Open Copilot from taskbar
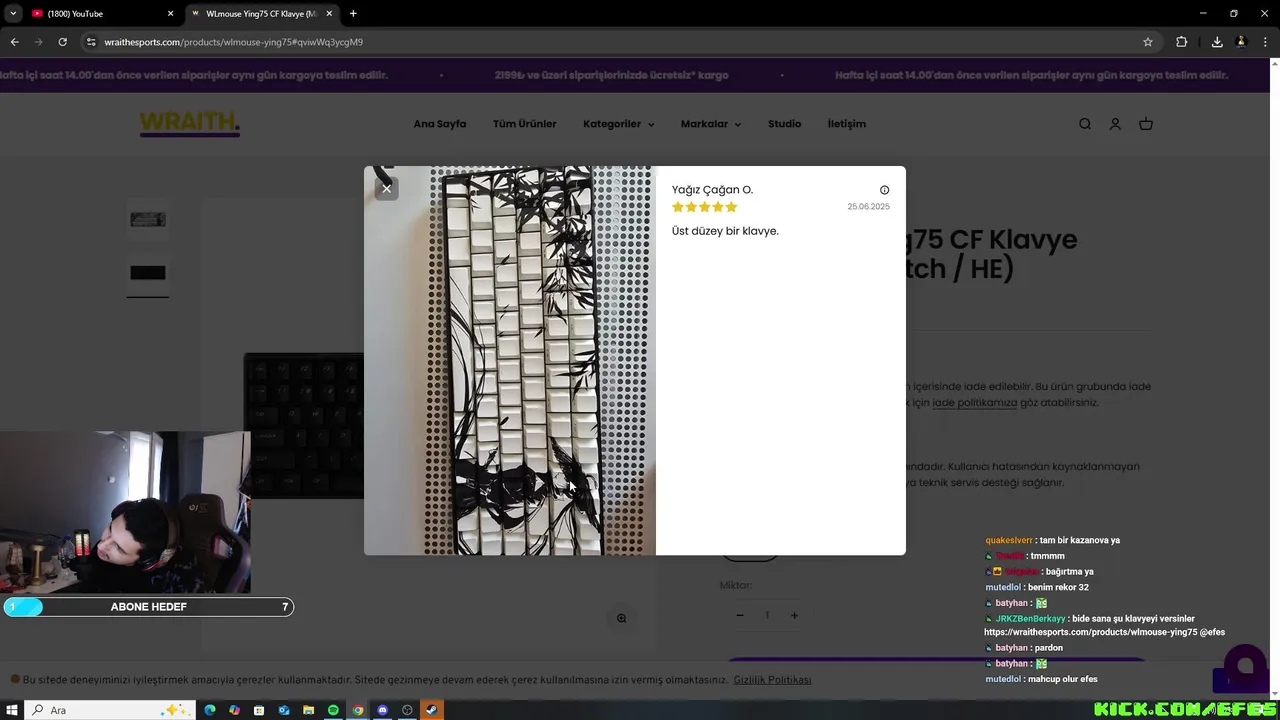 [234, 710]
